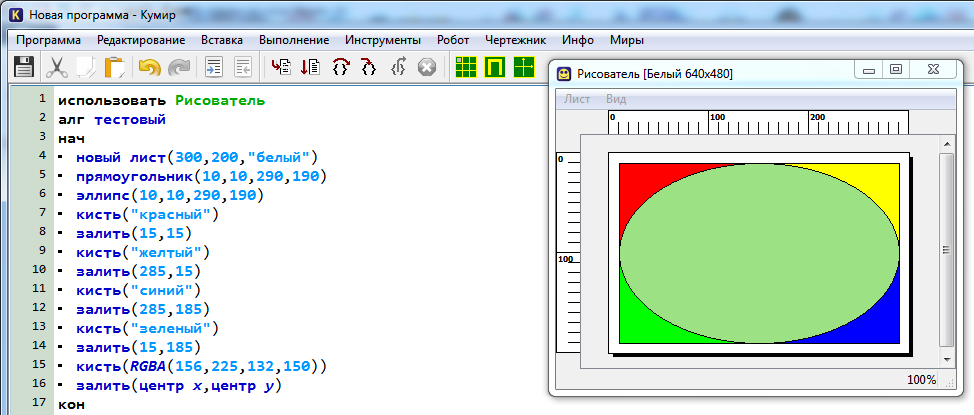Open the Выполнение menu
The width and height of the screenshot is (974, 415).
(293, 40)
